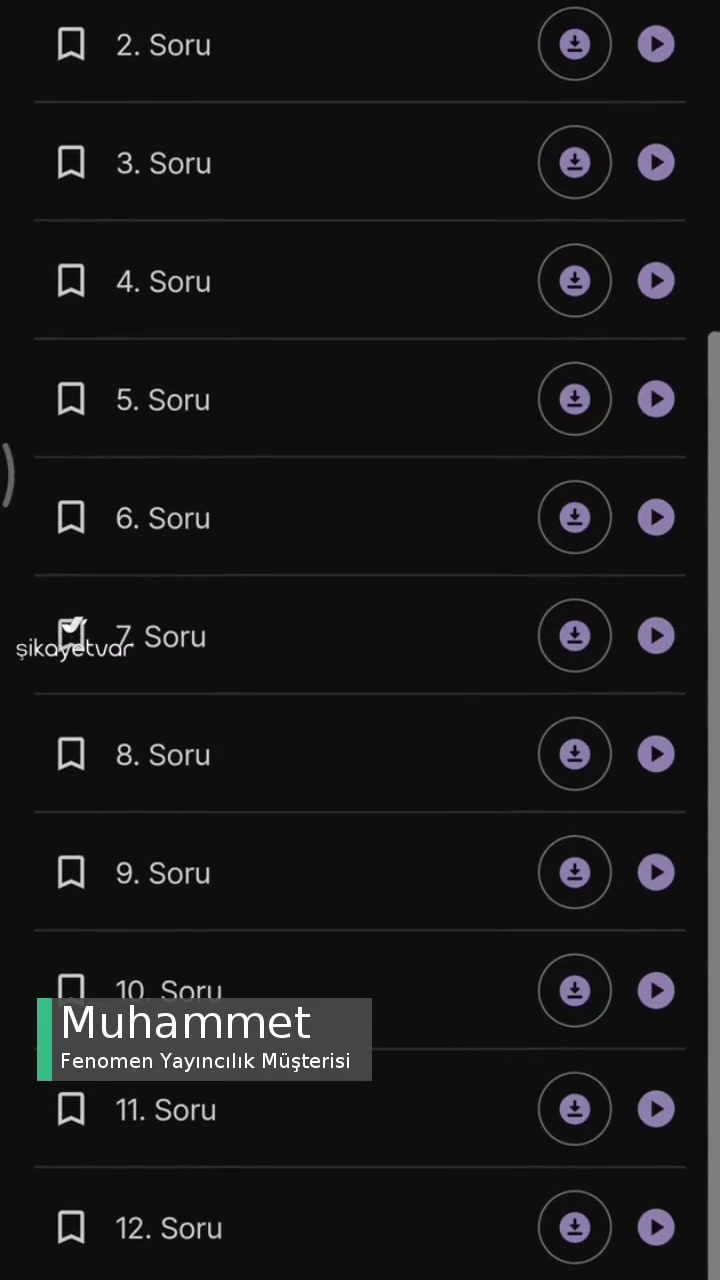Select the 9. Soru entry
The height and width of the screenshot is (1280, 720).
point(163,873)
